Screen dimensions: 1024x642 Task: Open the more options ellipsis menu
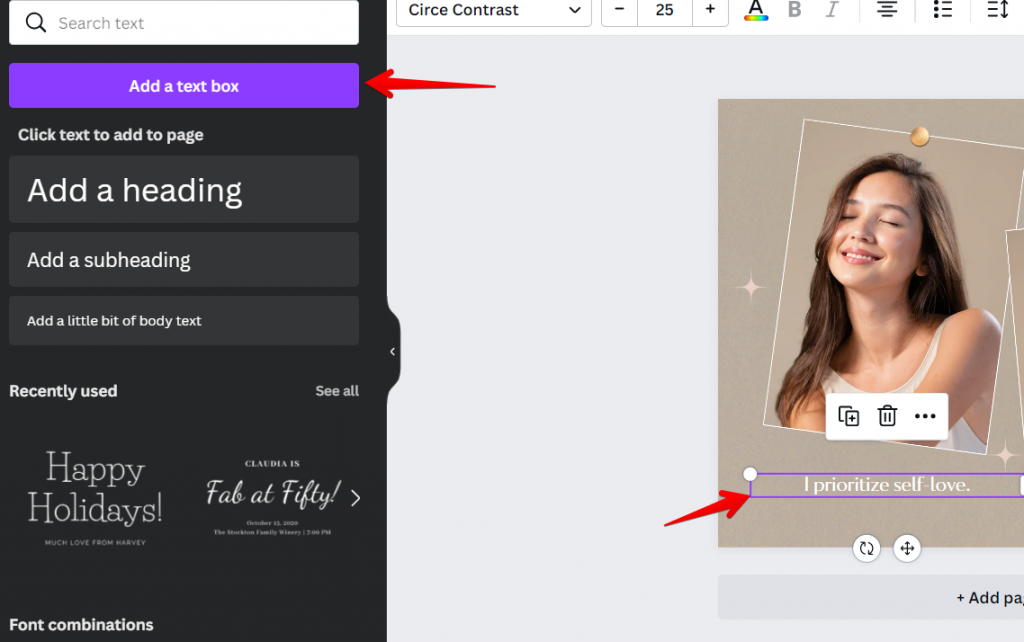pos(925,416)
